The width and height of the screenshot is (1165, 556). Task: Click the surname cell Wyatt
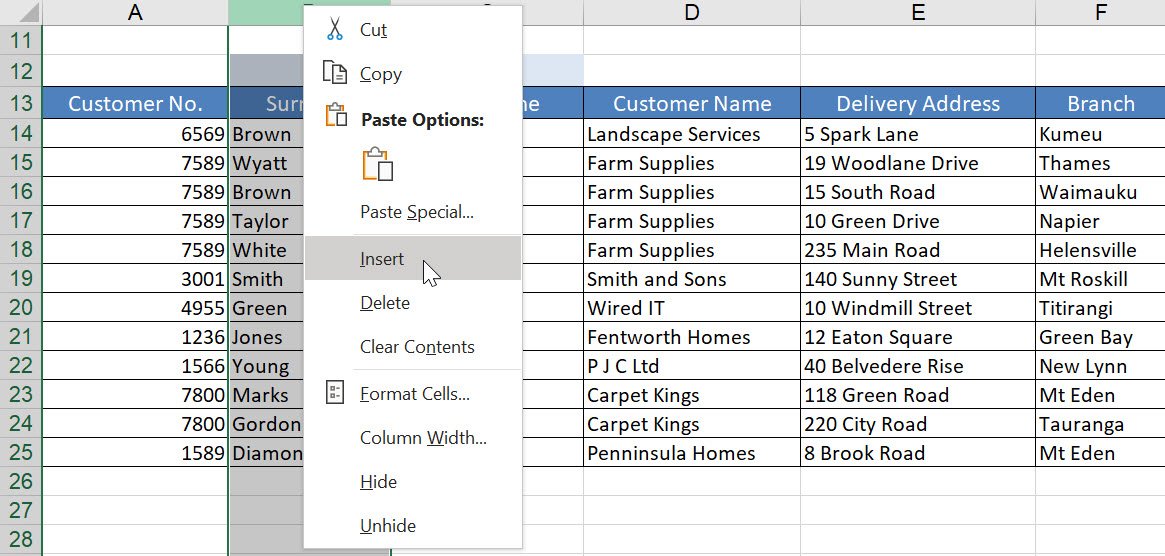pos(267,163)
